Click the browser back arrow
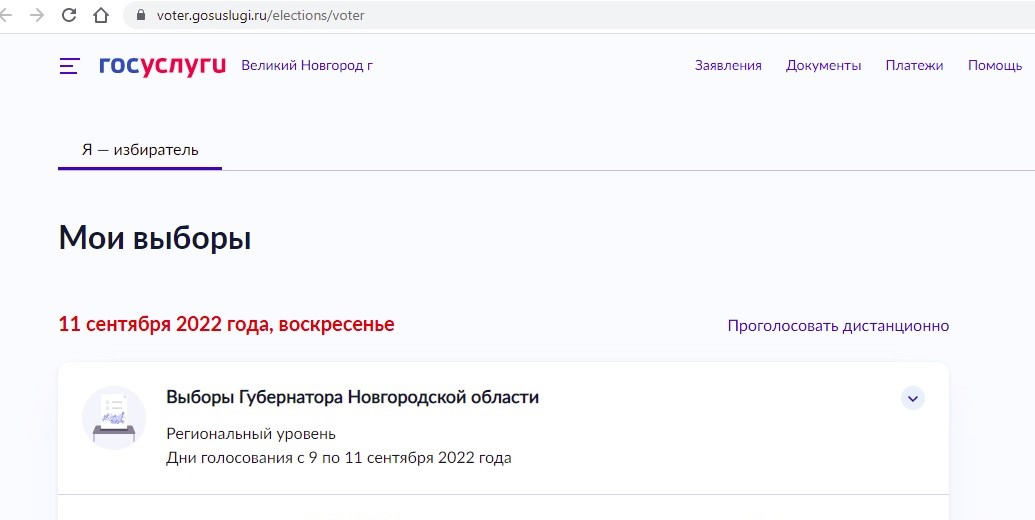This screenshot has height=520, width=1035. 6,15
